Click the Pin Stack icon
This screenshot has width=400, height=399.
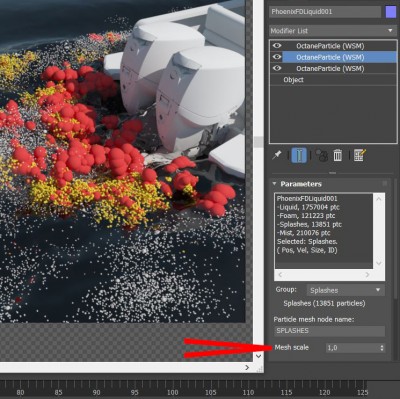277,155
